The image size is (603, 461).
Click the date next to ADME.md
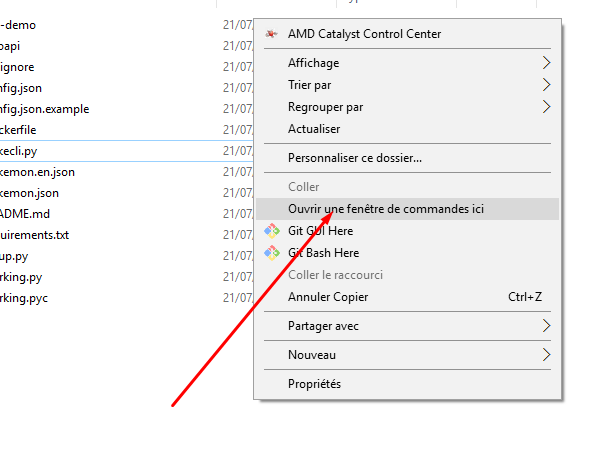coord(238,214)
